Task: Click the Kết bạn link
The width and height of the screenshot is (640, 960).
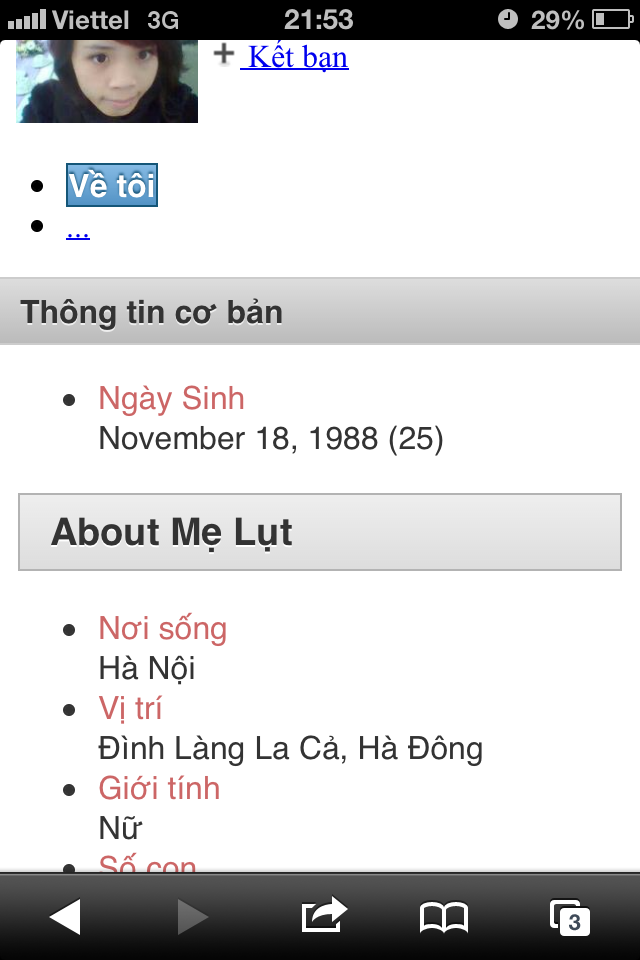Action: [297, 56]
